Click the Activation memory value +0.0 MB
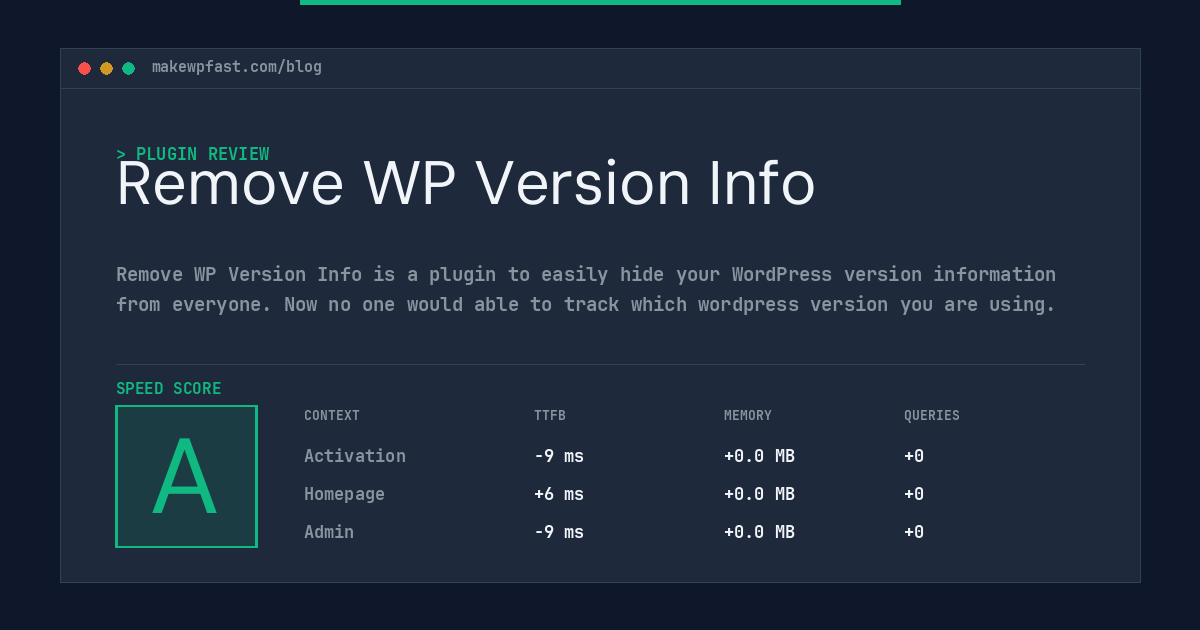1200x630 pixels. point(759,456)
